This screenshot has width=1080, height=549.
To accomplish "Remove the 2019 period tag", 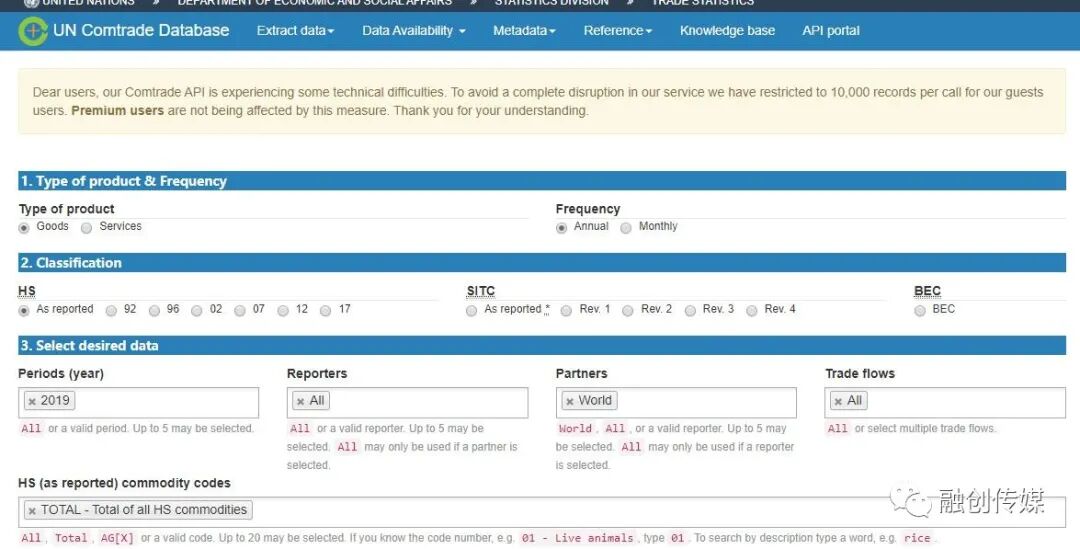I will point(32,401).
